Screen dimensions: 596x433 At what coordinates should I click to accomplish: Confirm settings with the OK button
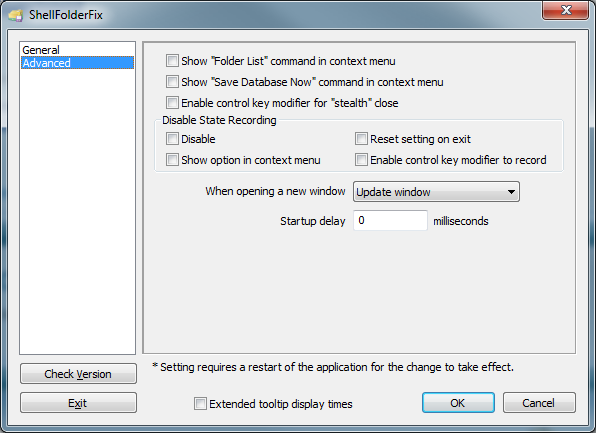(458, 403)
